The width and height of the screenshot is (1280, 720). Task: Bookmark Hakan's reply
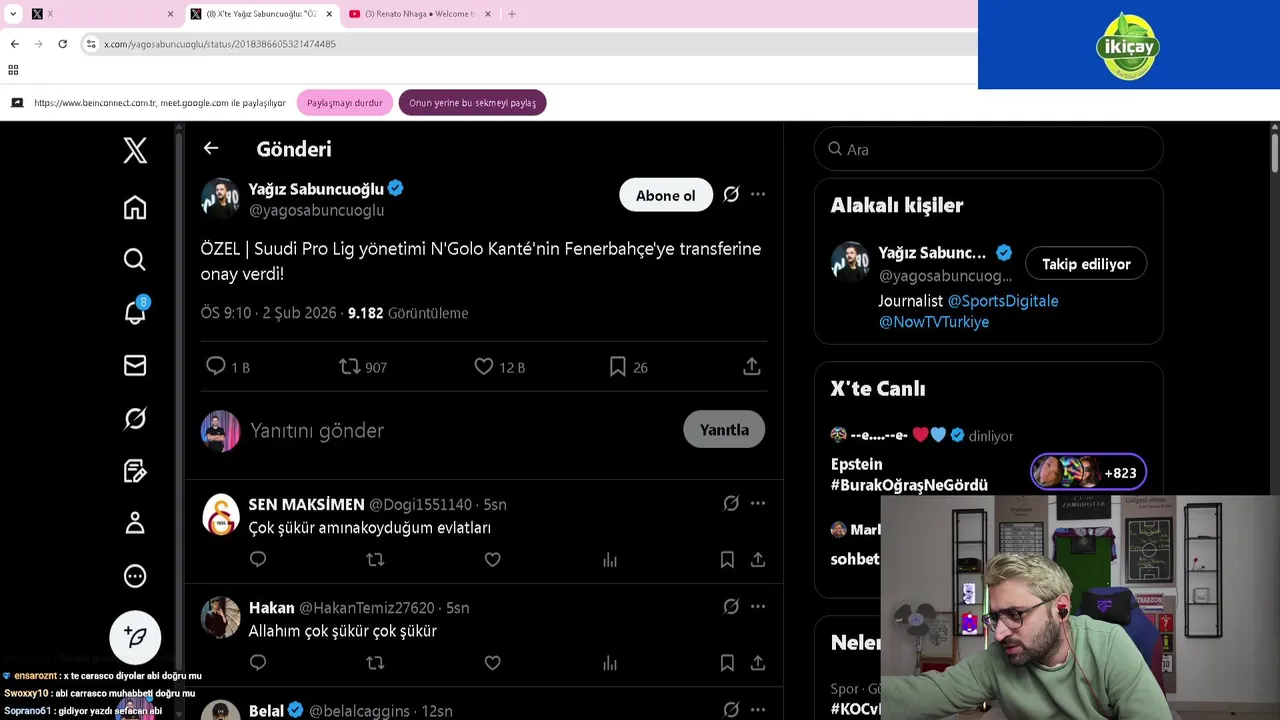click(727, 663)
